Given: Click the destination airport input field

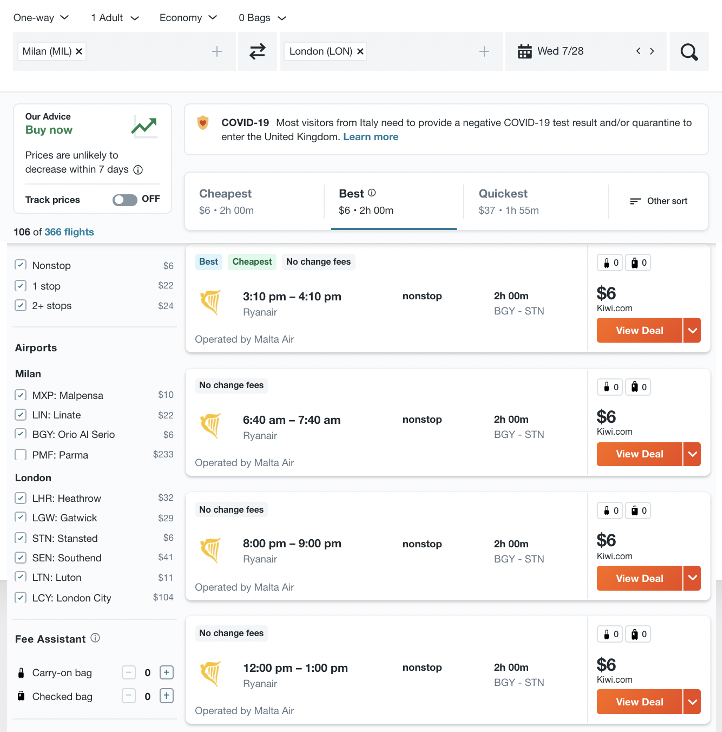Looking at the screenshot, I should (x=391, y=51).
